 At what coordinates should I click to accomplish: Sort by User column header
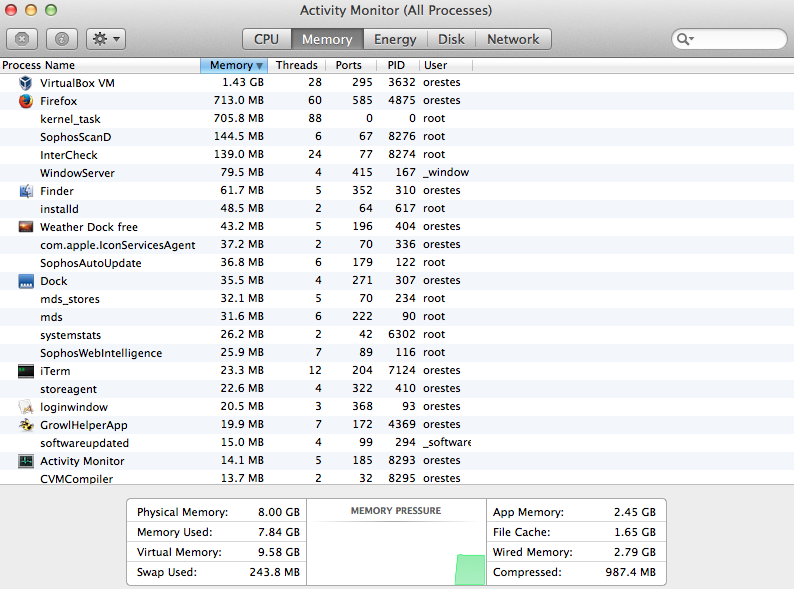click(446, 65)
